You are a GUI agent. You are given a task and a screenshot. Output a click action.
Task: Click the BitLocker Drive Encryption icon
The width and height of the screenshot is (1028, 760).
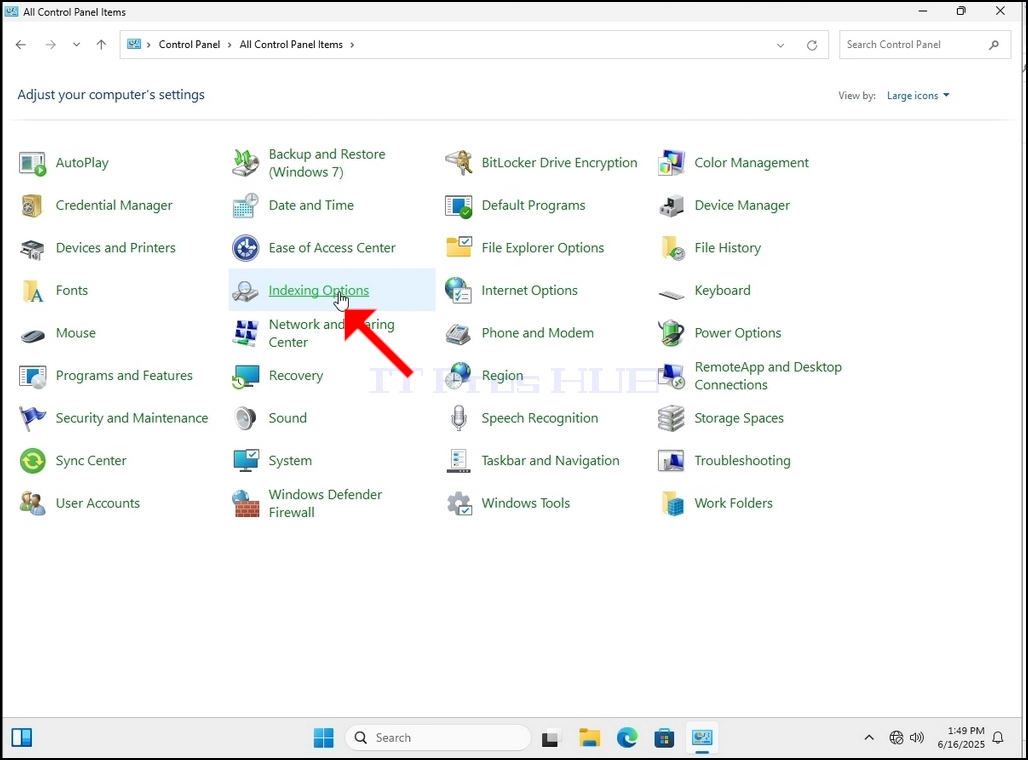tap(458, 163)
